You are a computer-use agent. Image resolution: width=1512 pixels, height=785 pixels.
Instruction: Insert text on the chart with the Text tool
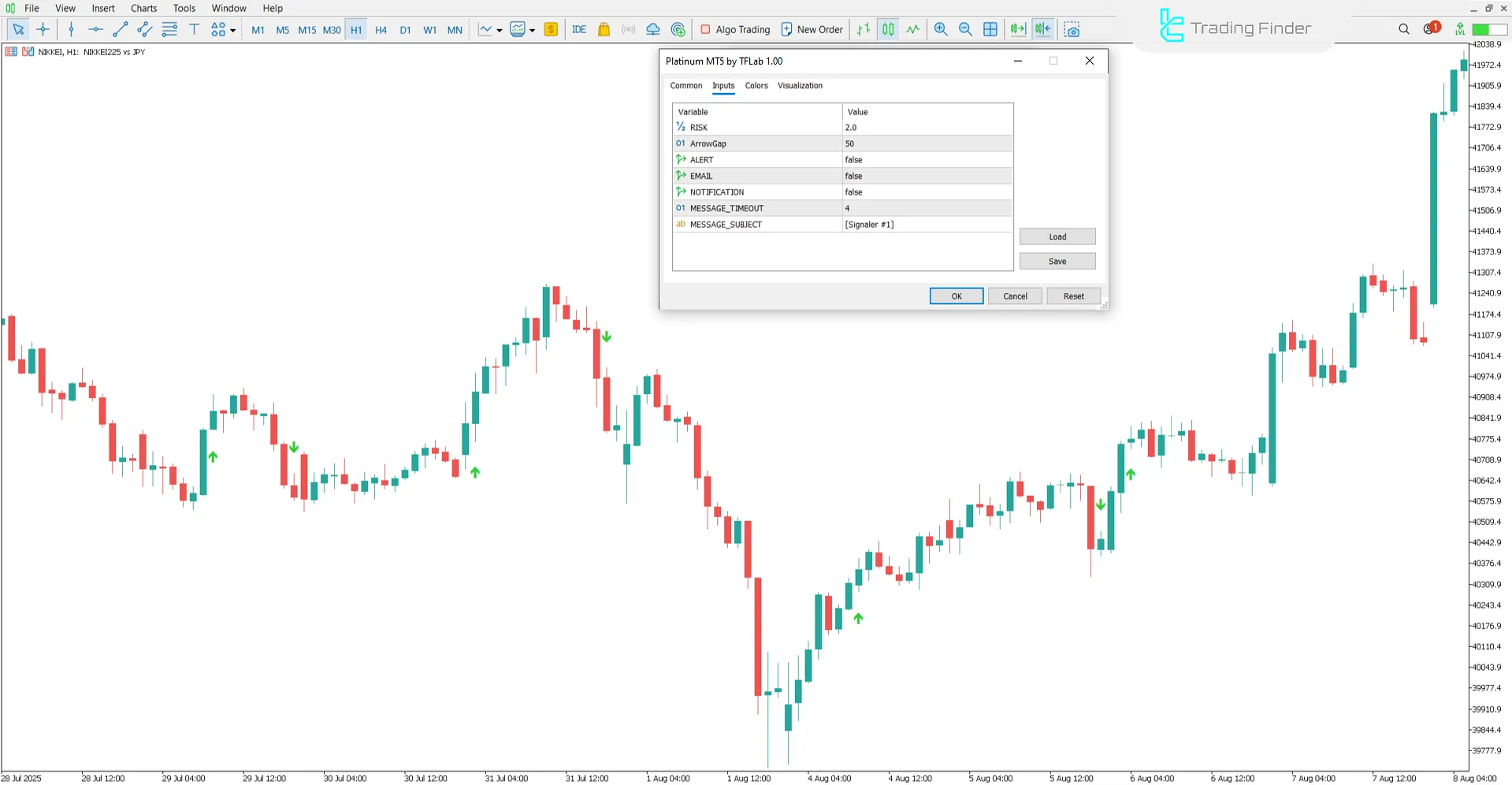(x=194, y=29)
